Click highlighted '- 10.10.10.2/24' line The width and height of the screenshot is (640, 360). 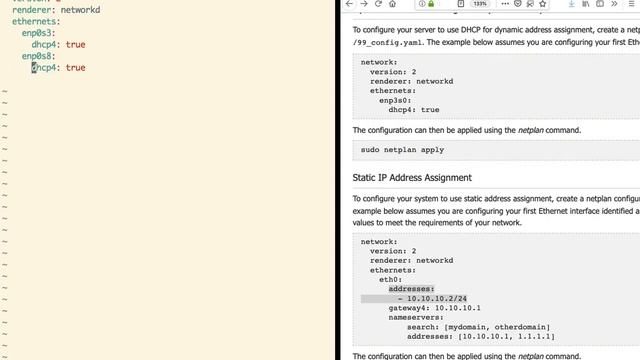coord(432,299)
